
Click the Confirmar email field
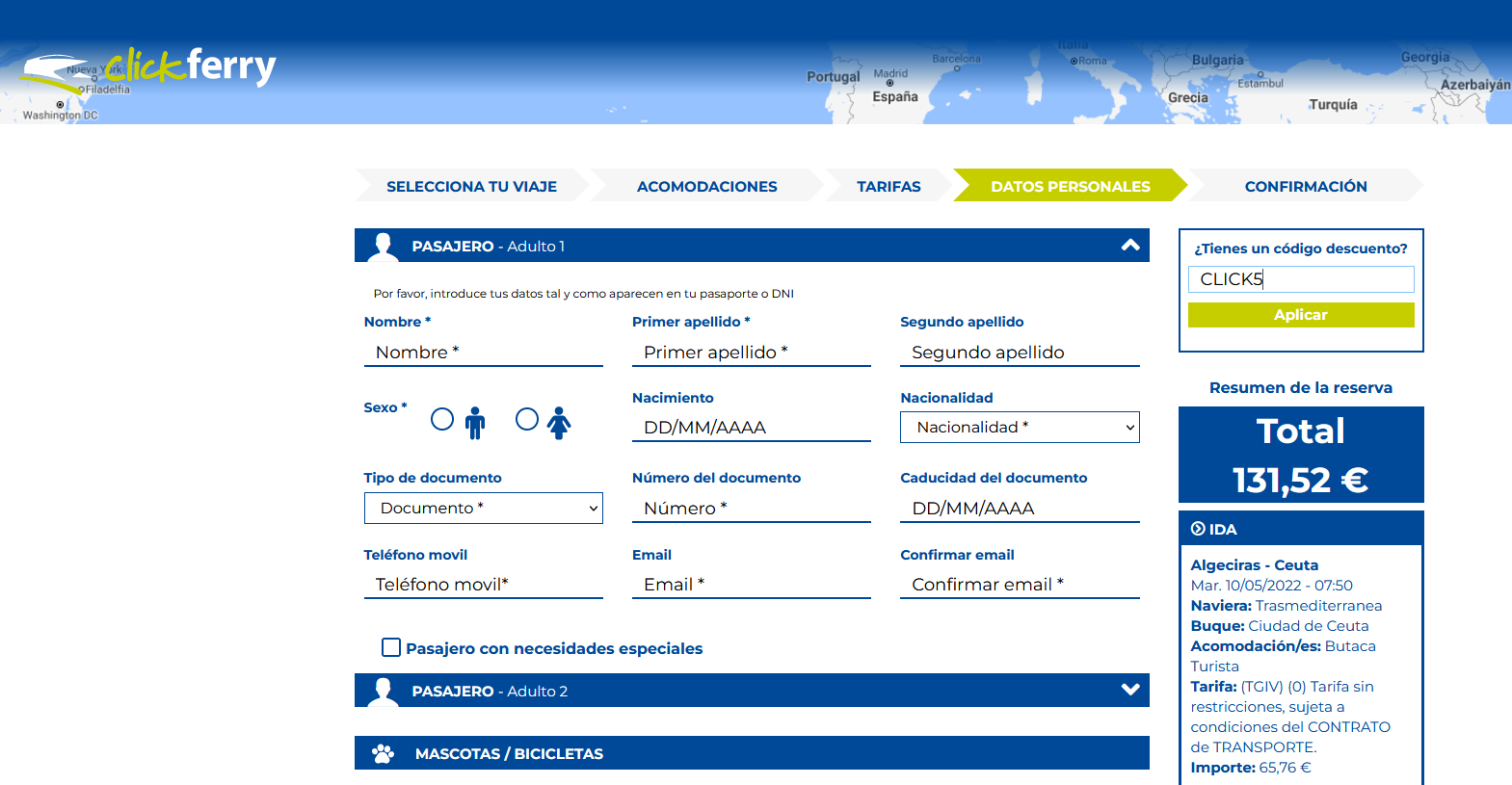1020,585
